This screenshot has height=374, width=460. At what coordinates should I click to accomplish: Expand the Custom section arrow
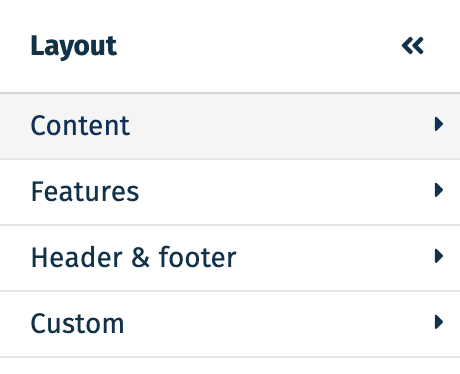click(439, 322)
